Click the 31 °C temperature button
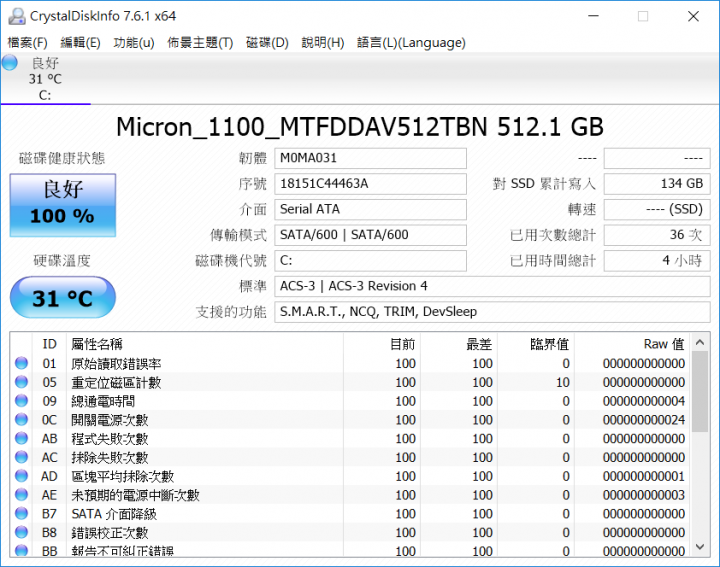 (x=62, y=298)
